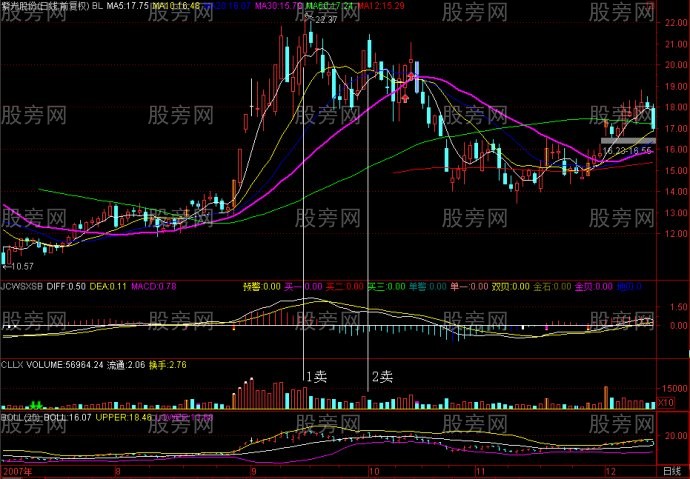This screenshot has width=690, height=479.
Task: Click the 金贝:0.00 purple label
Action: coord(594,287)
